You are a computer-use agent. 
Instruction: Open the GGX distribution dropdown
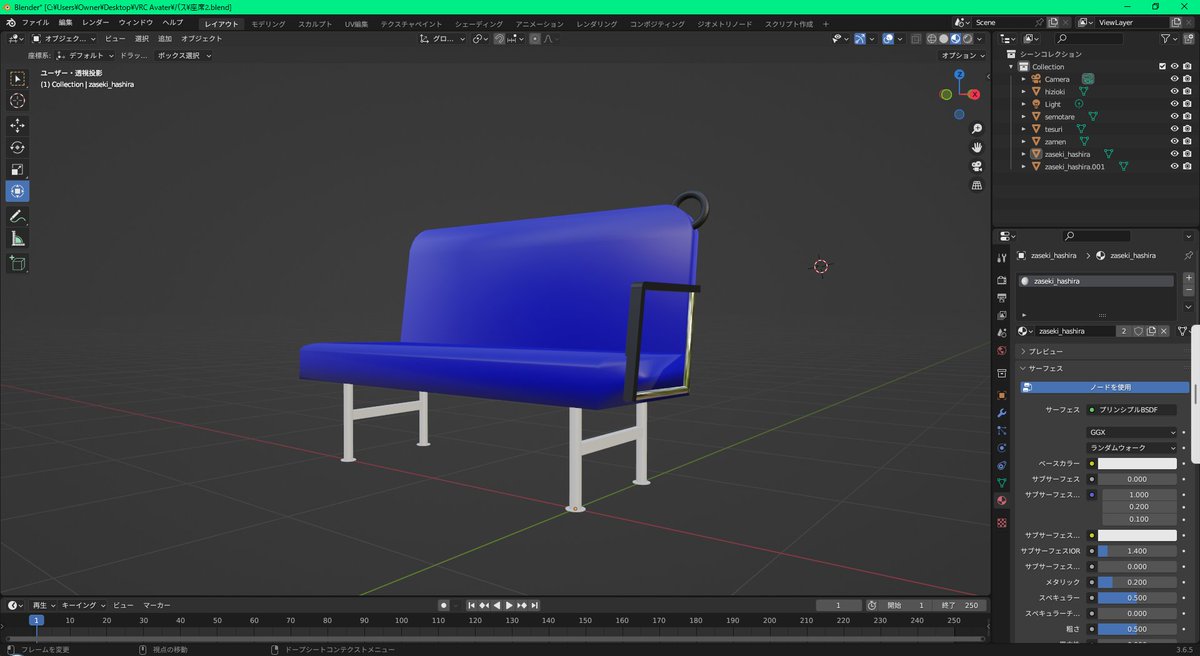coord(1131,431)
